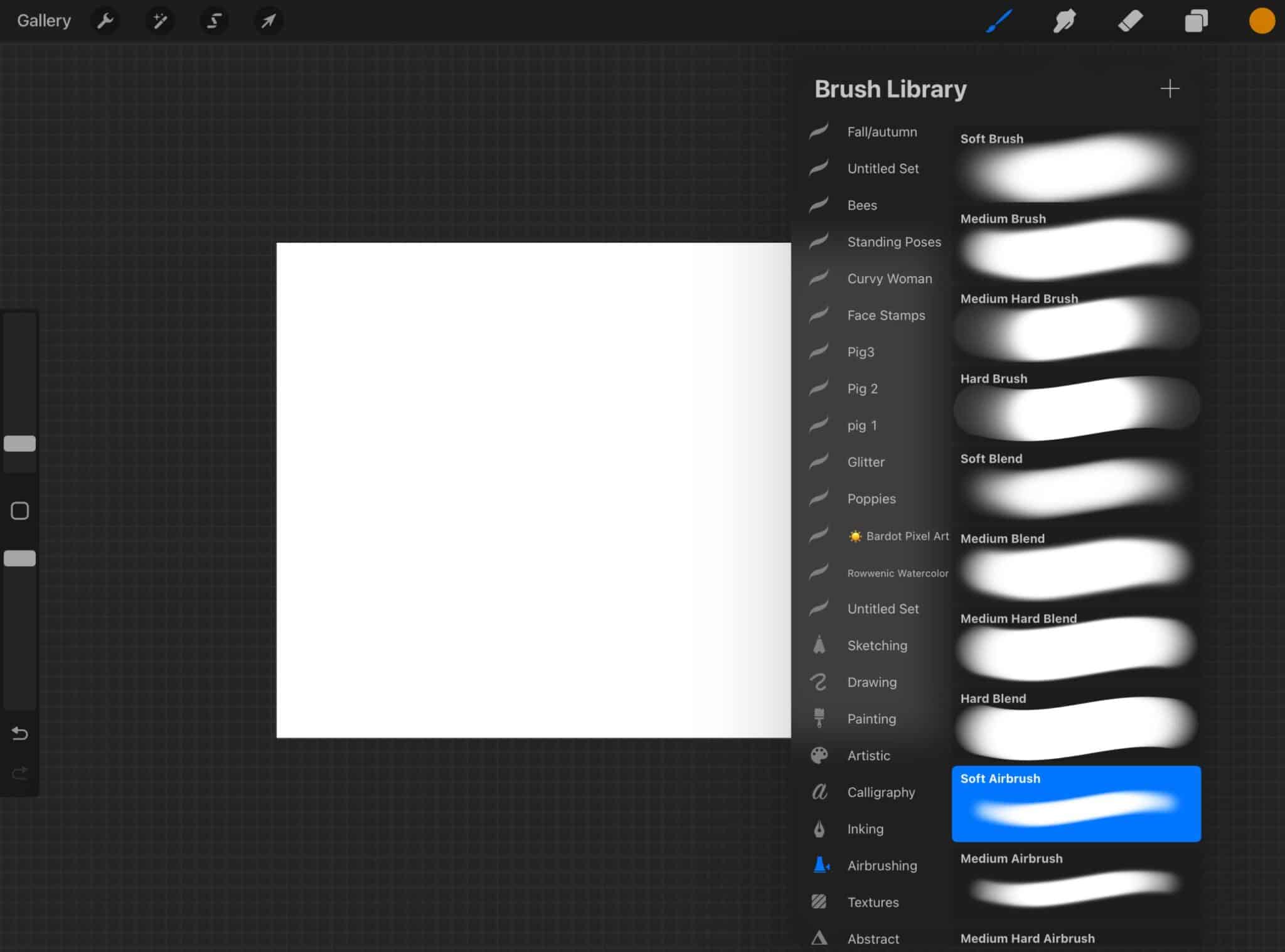
Task: Select the Airbrushing brush category
Action: [x=881, y=865]
